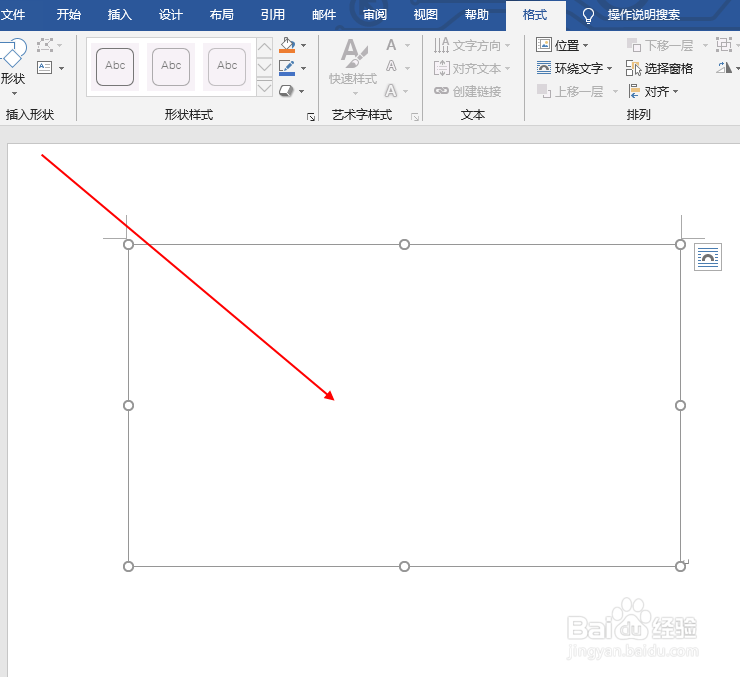Open the 文字方向 dropdown
740x677 pixels.
[472, 45]
